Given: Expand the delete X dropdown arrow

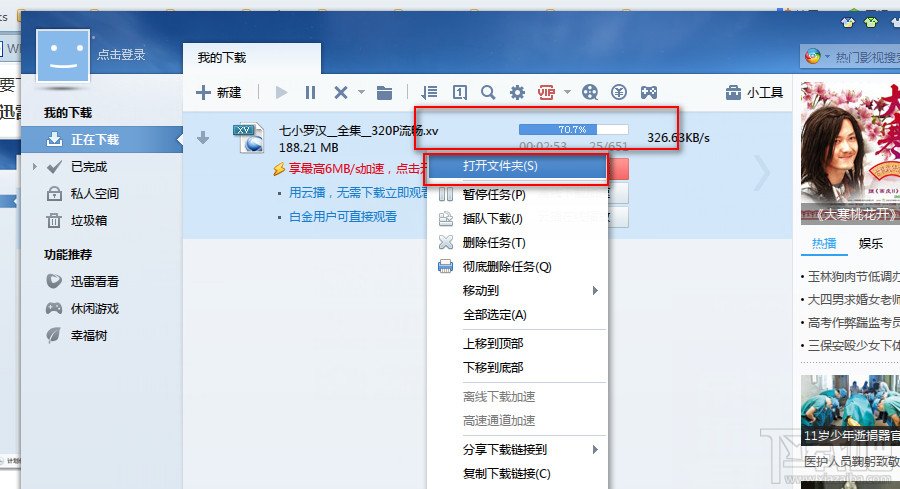Looking at the screenshot, I should click(361, 93).
